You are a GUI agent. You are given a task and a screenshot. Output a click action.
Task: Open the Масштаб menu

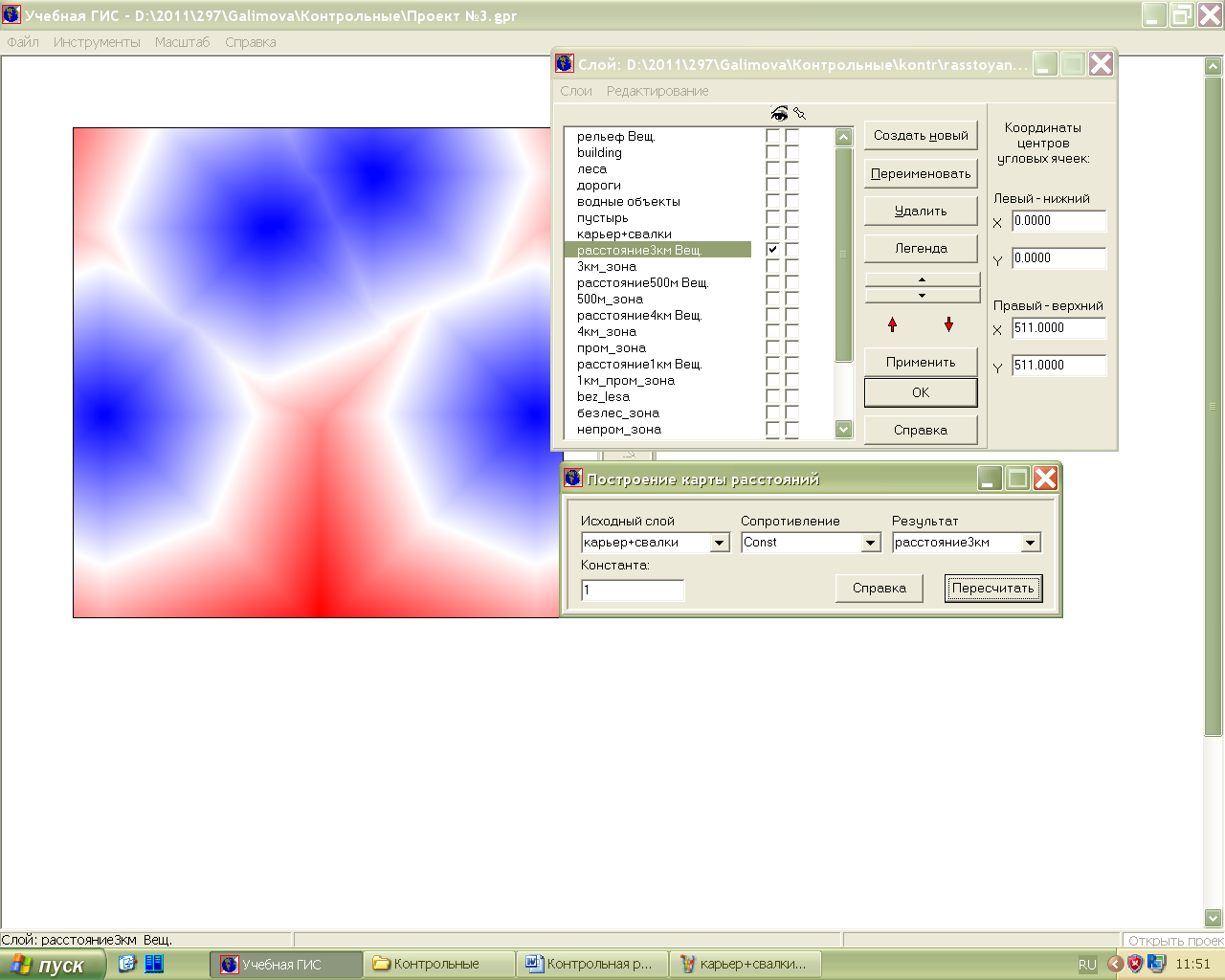(182, 42)
